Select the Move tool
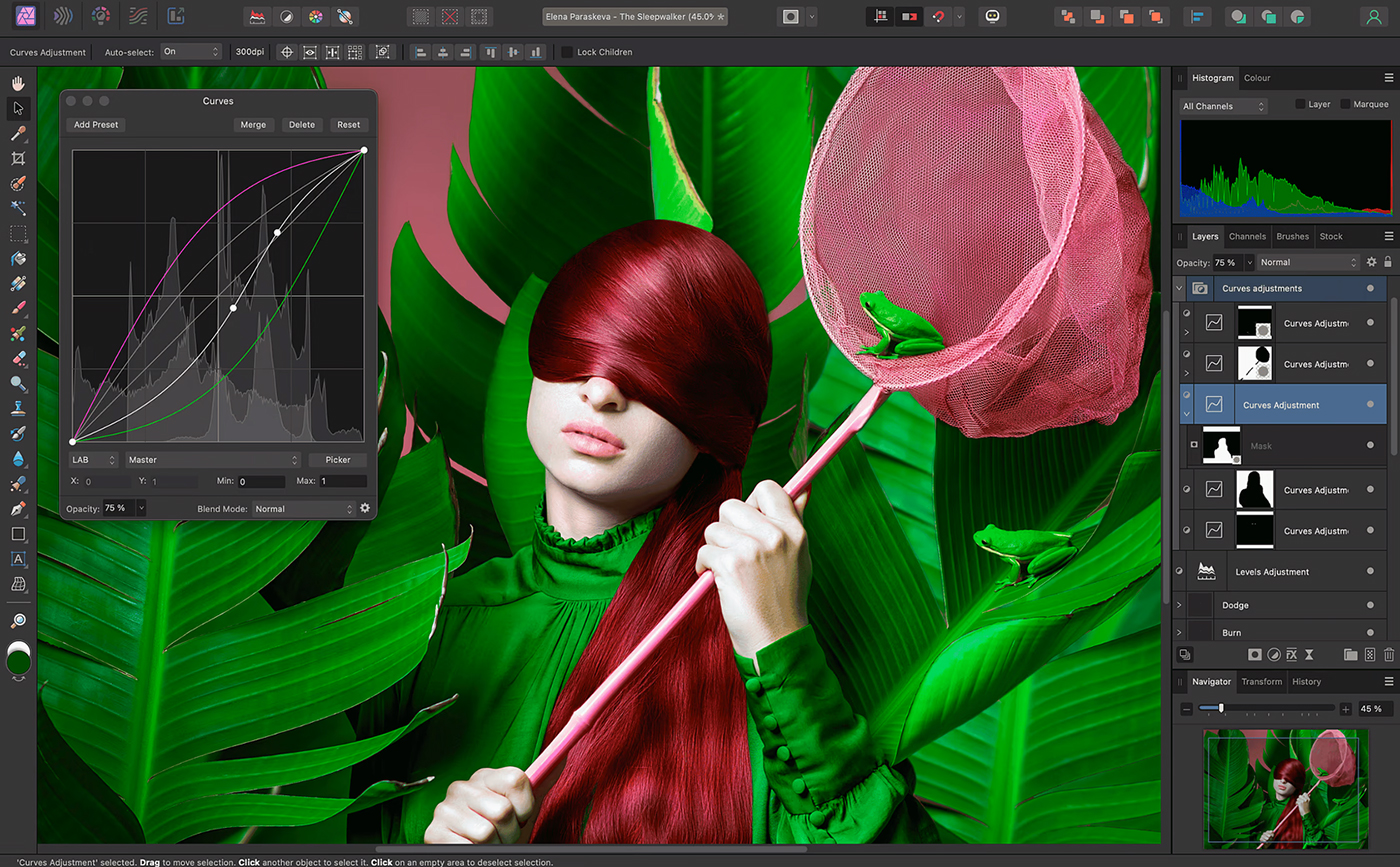Viewport: 1400px width, 867px height. pyautogui.click(x=18, y=108)
